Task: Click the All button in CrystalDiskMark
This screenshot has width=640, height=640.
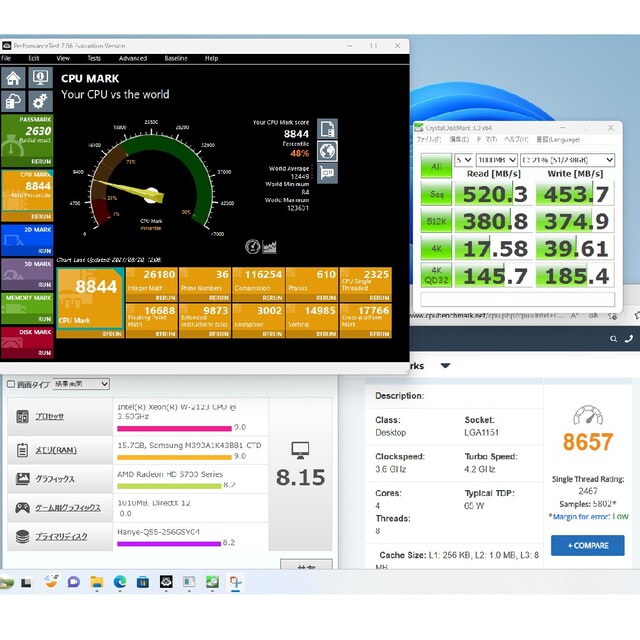Action: (436, 166)
